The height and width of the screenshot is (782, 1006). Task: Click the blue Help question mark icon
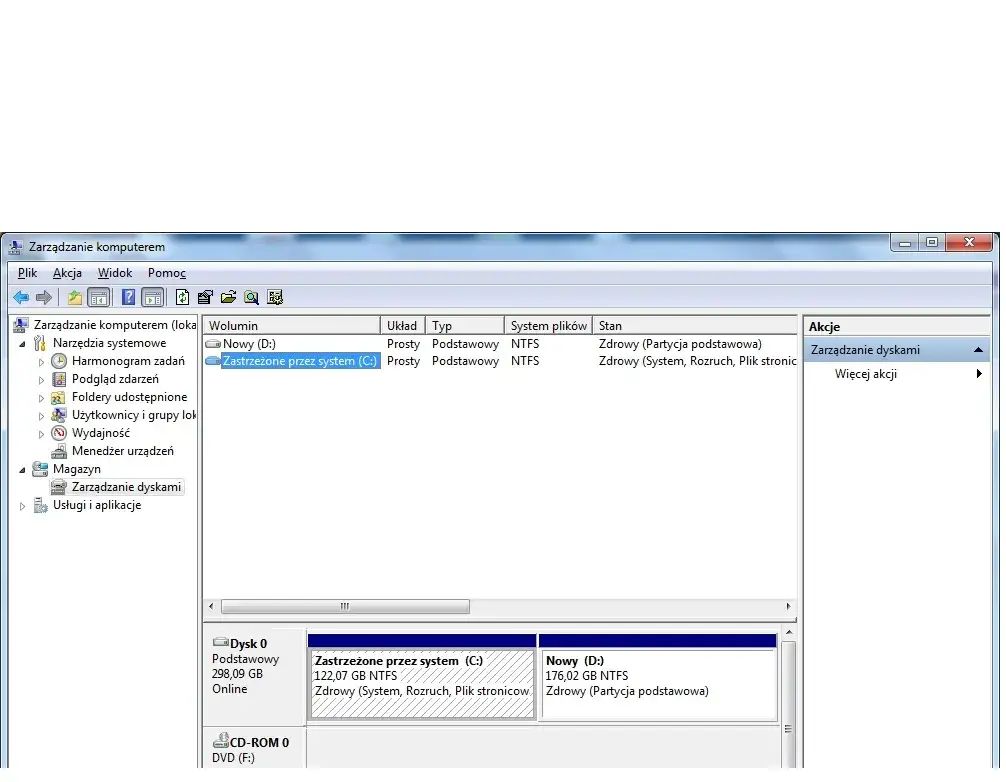129,297
